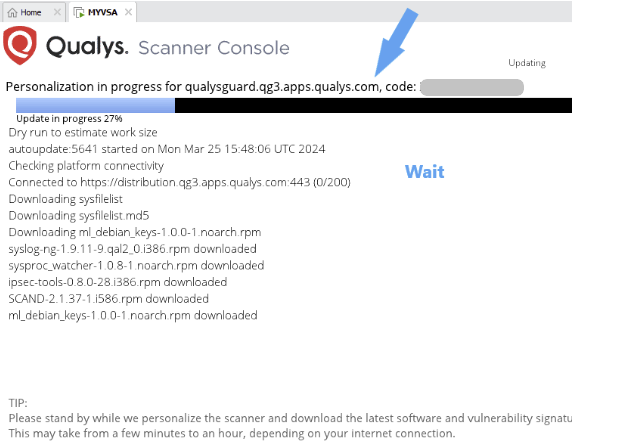Click the Home house icon
620x446 pixels.
12,13
